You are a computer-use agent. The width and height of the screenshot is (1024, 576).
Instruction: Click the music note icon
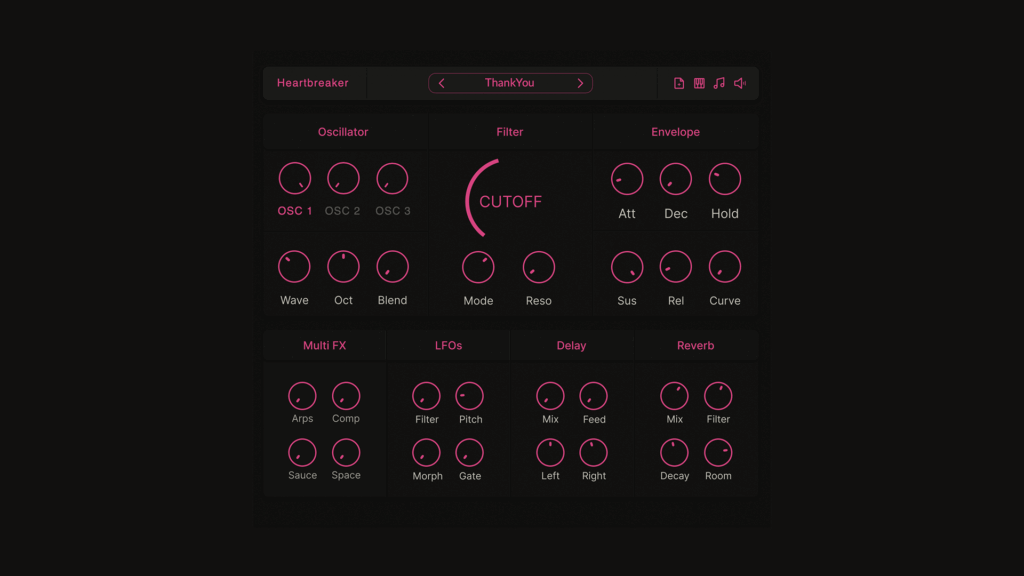click(x=719, y=84)
